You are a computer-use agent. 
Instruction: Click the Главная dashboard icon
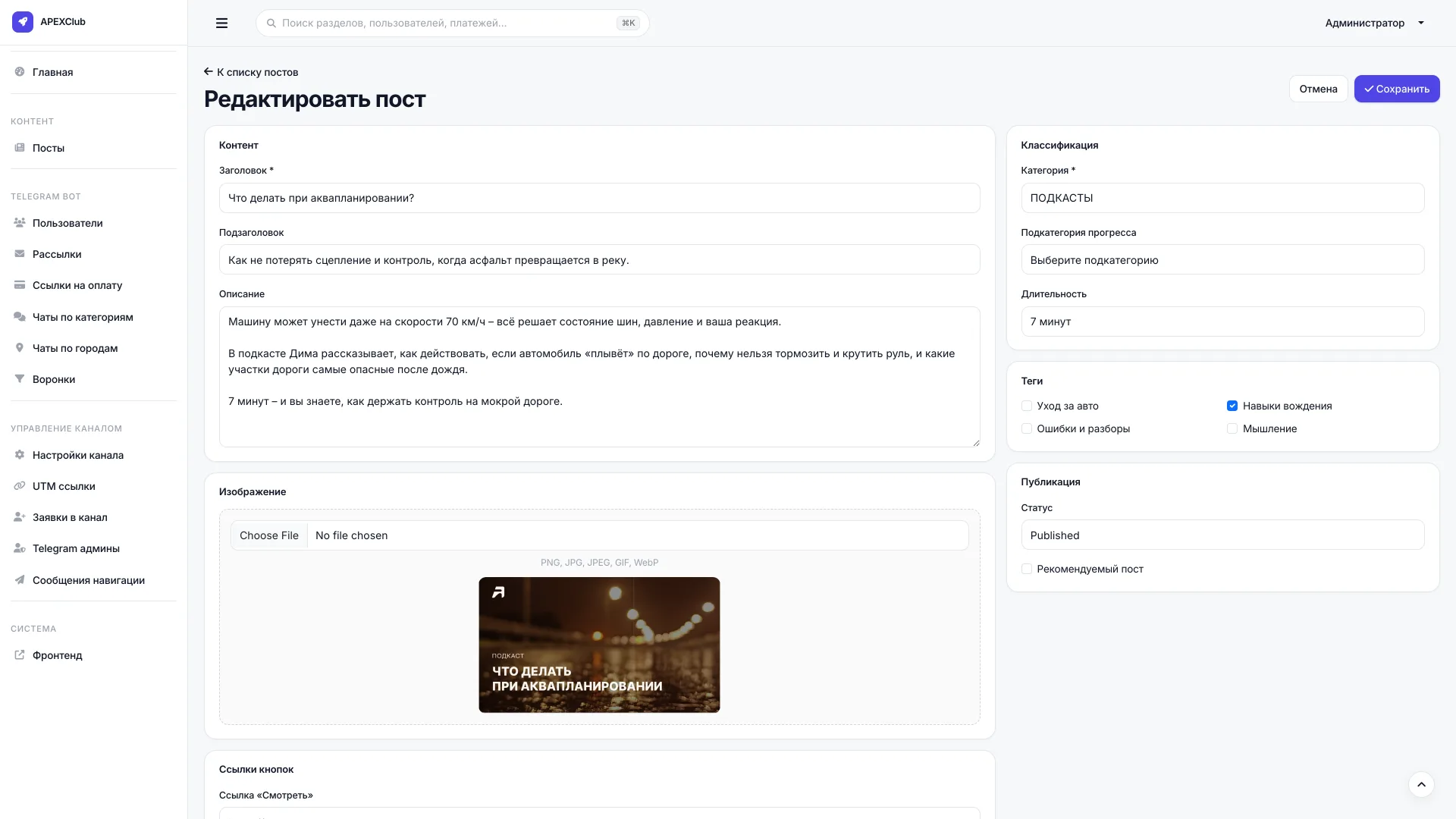[20, 72]
